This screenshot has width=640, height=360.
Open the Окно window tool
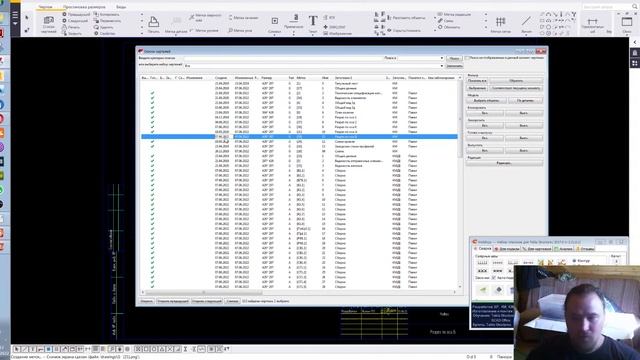(627, 24)
